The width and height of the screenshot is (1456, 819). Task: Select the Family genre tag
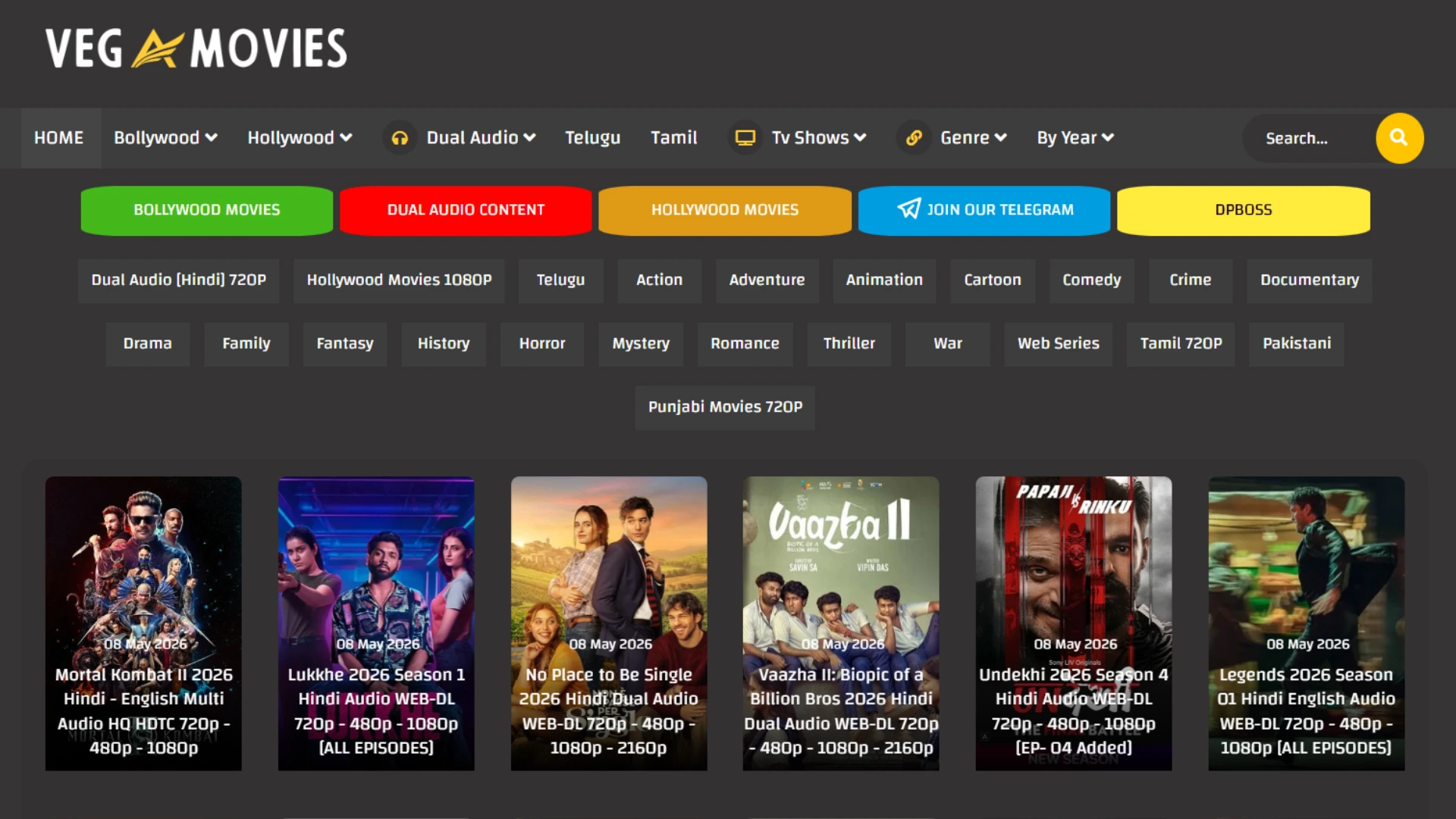click(246, 344)
